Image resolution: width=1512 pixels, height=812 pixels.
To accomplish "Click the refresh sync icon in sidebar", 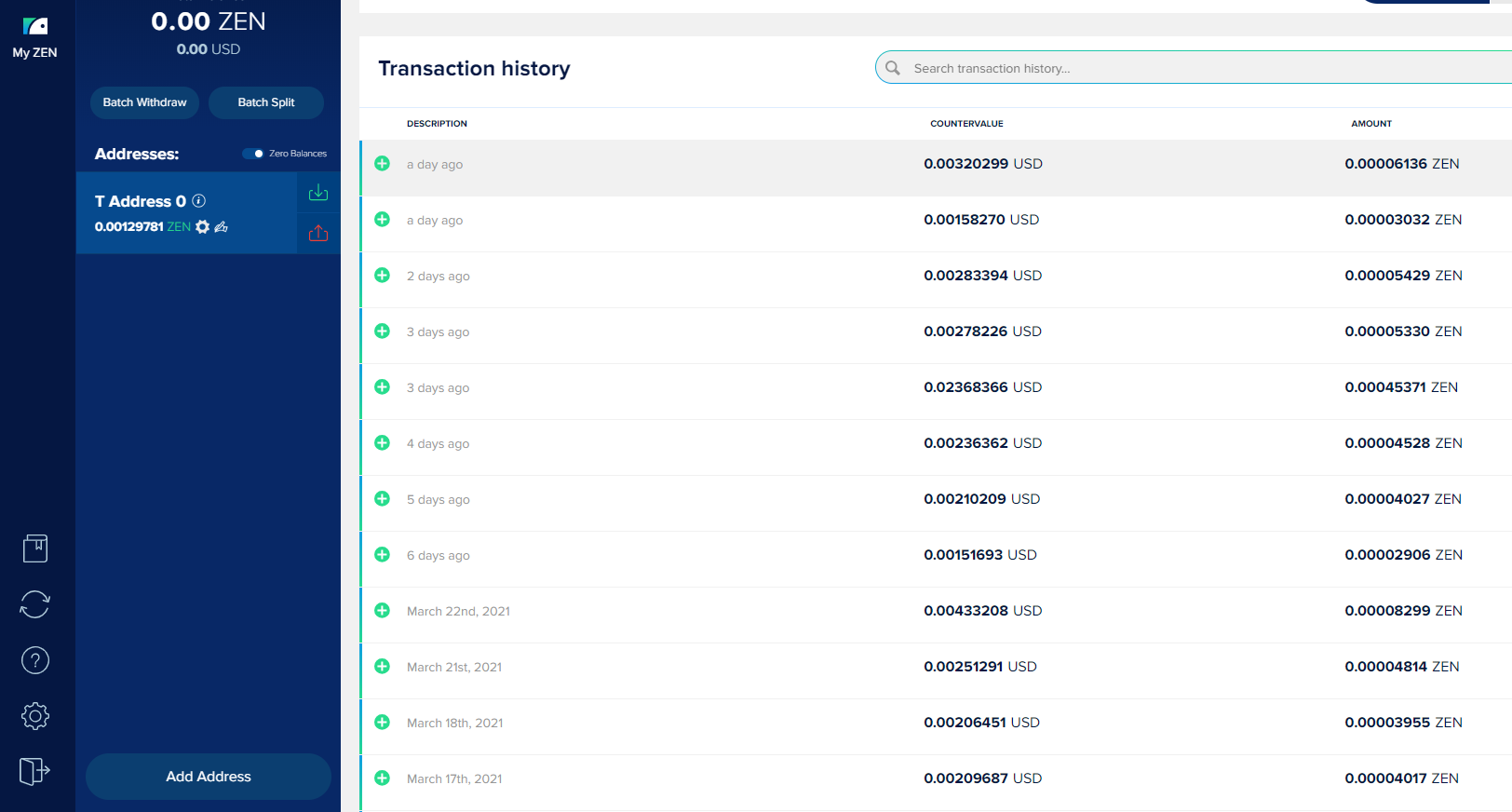I will (x=35, y=604).
